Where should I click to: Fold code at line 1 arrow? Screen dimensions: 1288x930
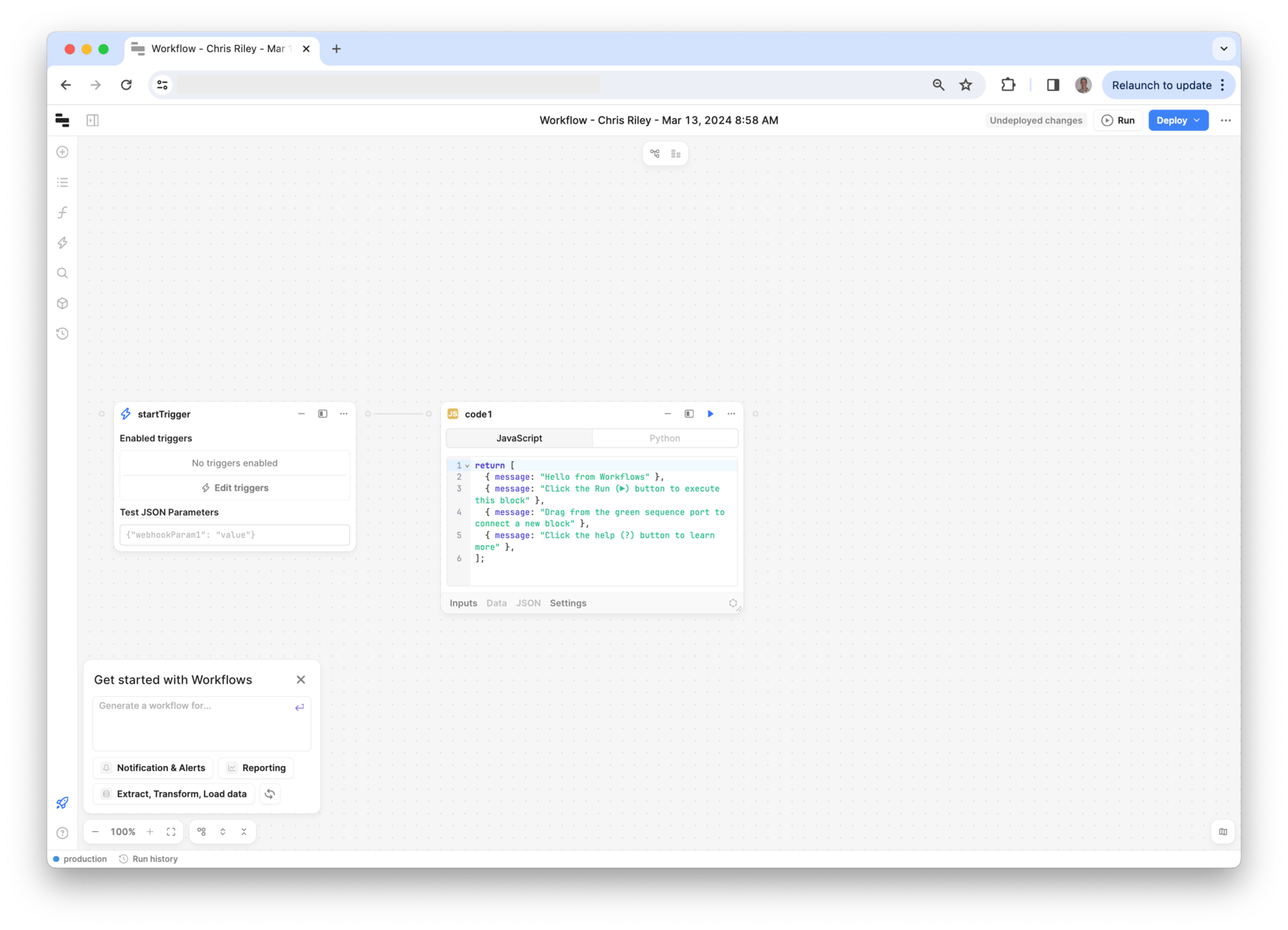pos(467,466)
